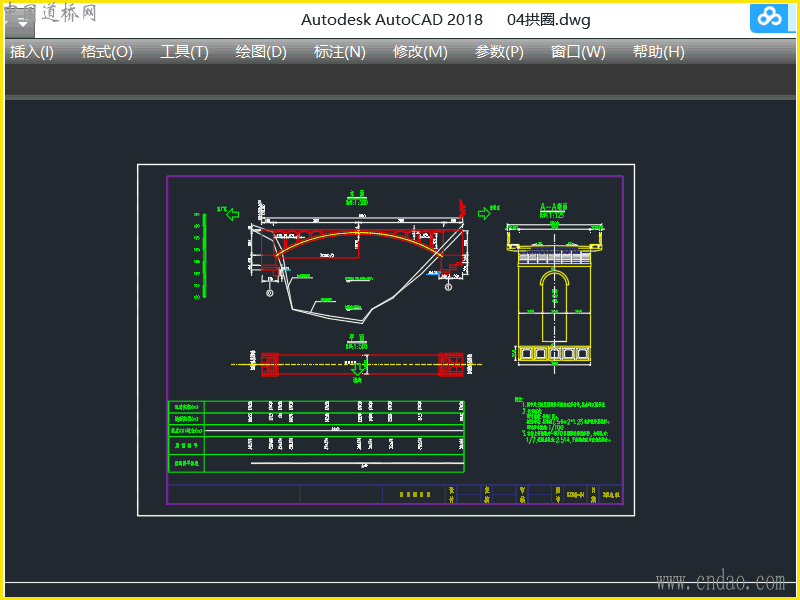Open the 标注(N) menu
Viewport: 800px width, 600px height.
click(x=339, y=52)
